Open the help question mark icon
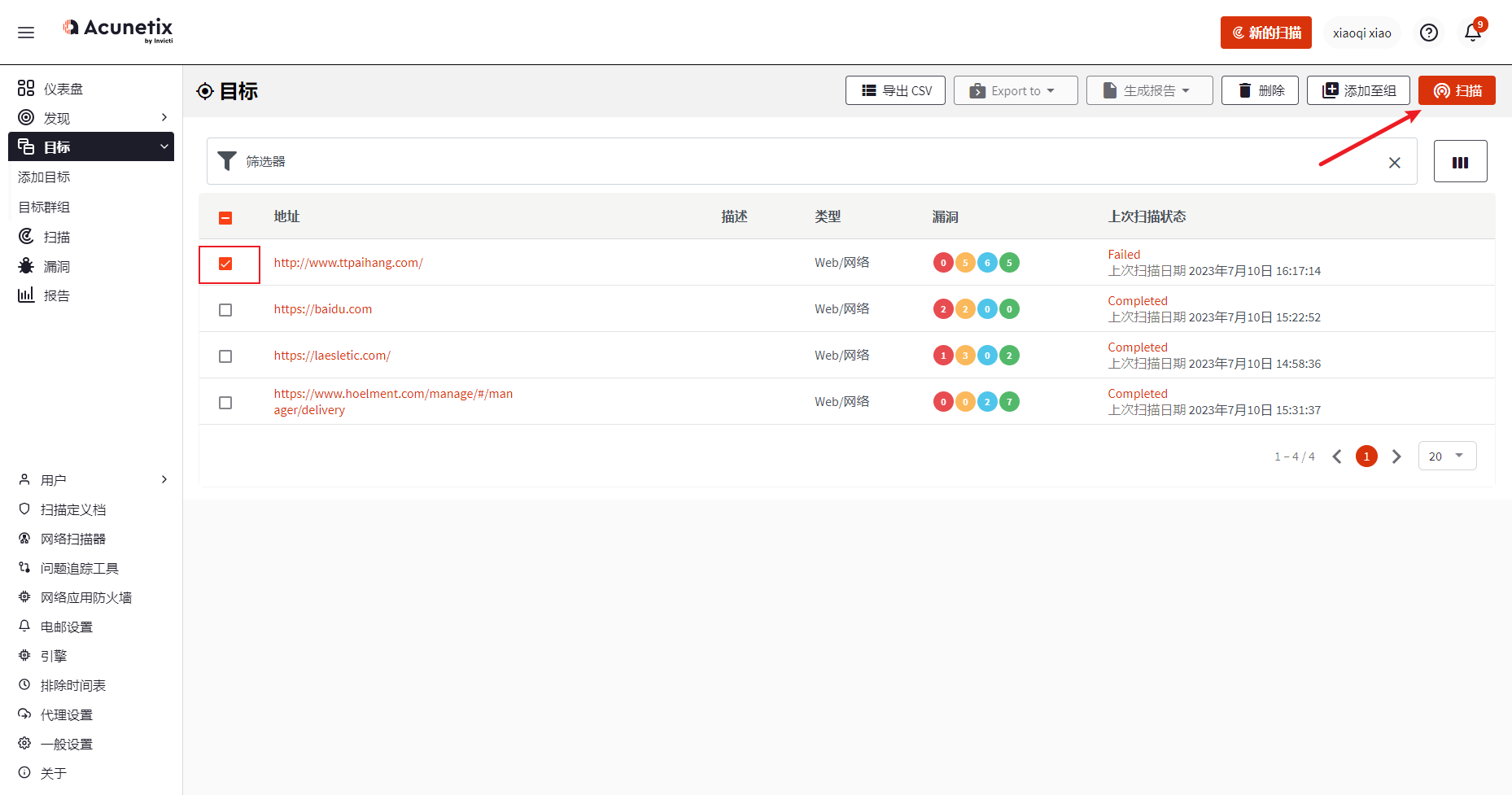The image size is (1512, 795). [x=1429, y=33]
